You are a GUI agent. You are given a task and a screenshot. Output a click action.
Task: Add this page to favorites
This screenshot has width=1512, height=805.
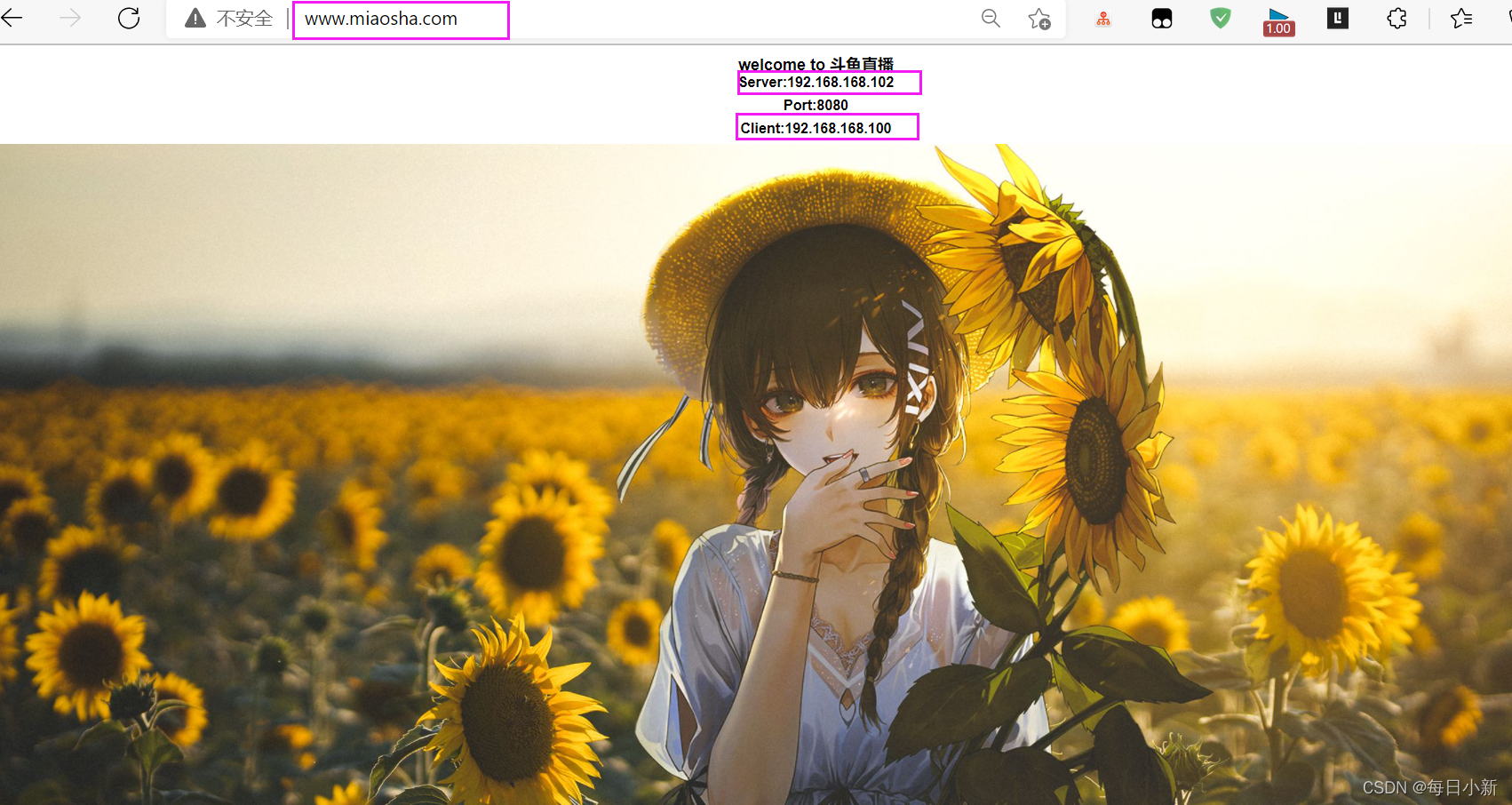tap(1039, 19)
